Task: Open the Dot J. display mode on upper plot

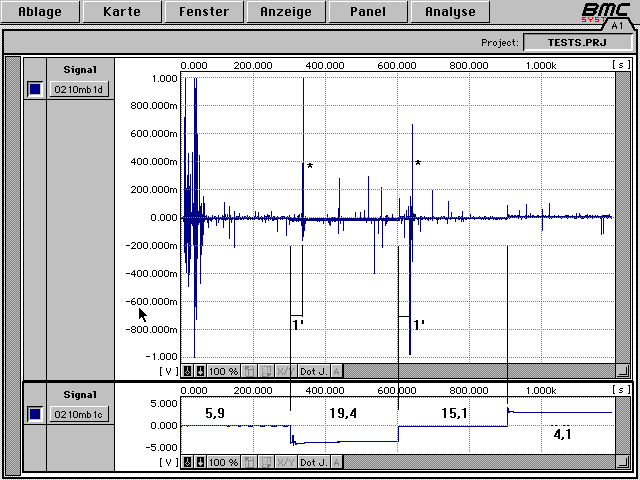Action: pos(313,371)
